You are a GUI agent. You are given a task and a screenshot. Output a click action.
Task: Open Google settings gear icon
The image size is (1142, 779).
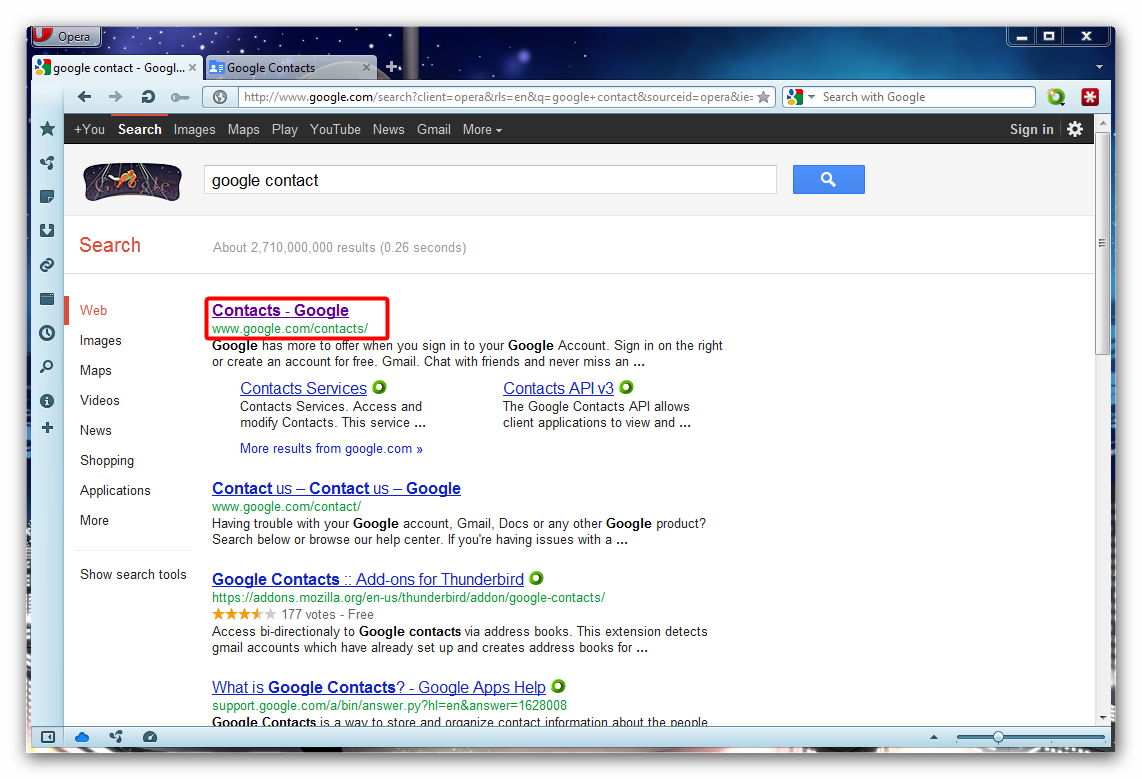(x=1075, y=129)
